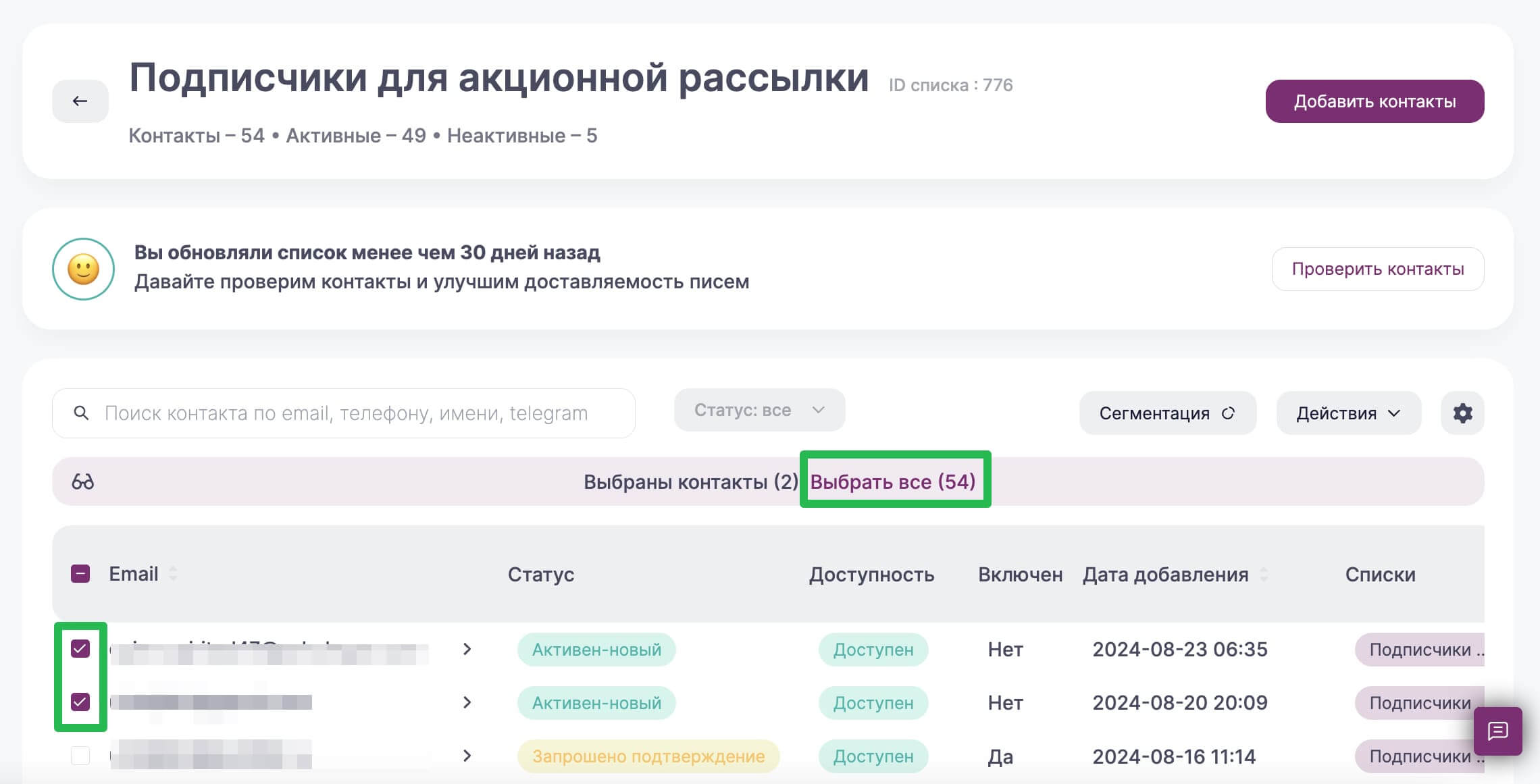Click the search magnifier icon
The image size is (1540, 784).
coord(81,413)
